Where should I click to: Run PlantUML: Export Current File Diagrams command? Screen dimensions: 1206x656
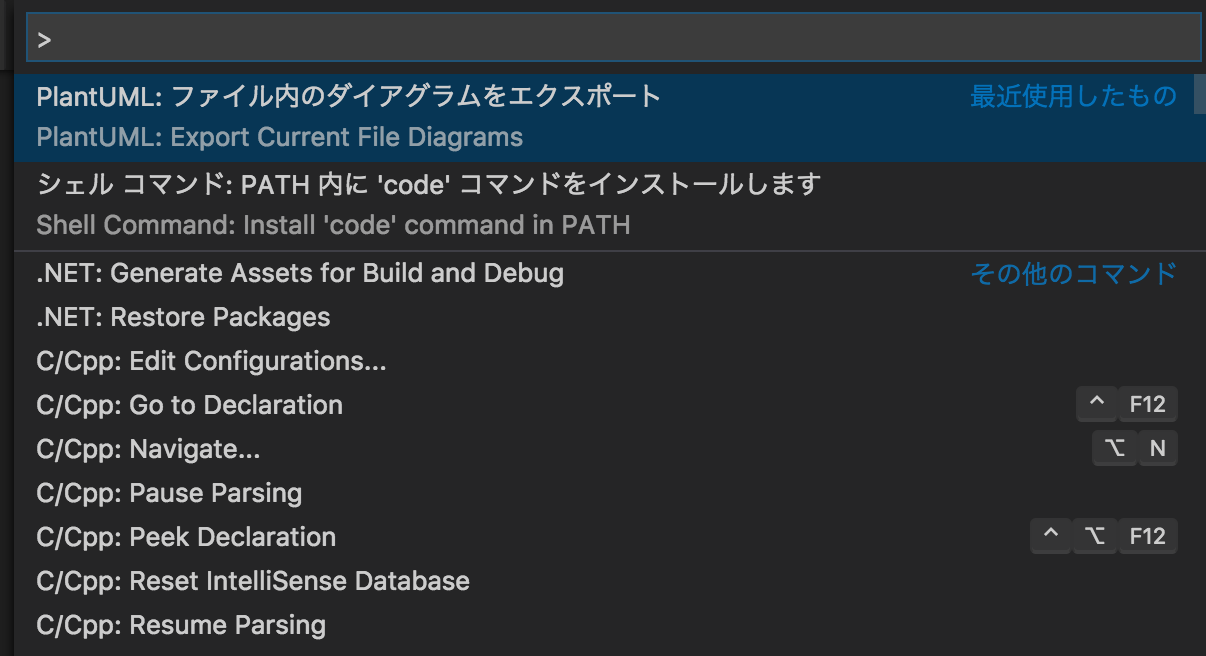click(603, 118)
